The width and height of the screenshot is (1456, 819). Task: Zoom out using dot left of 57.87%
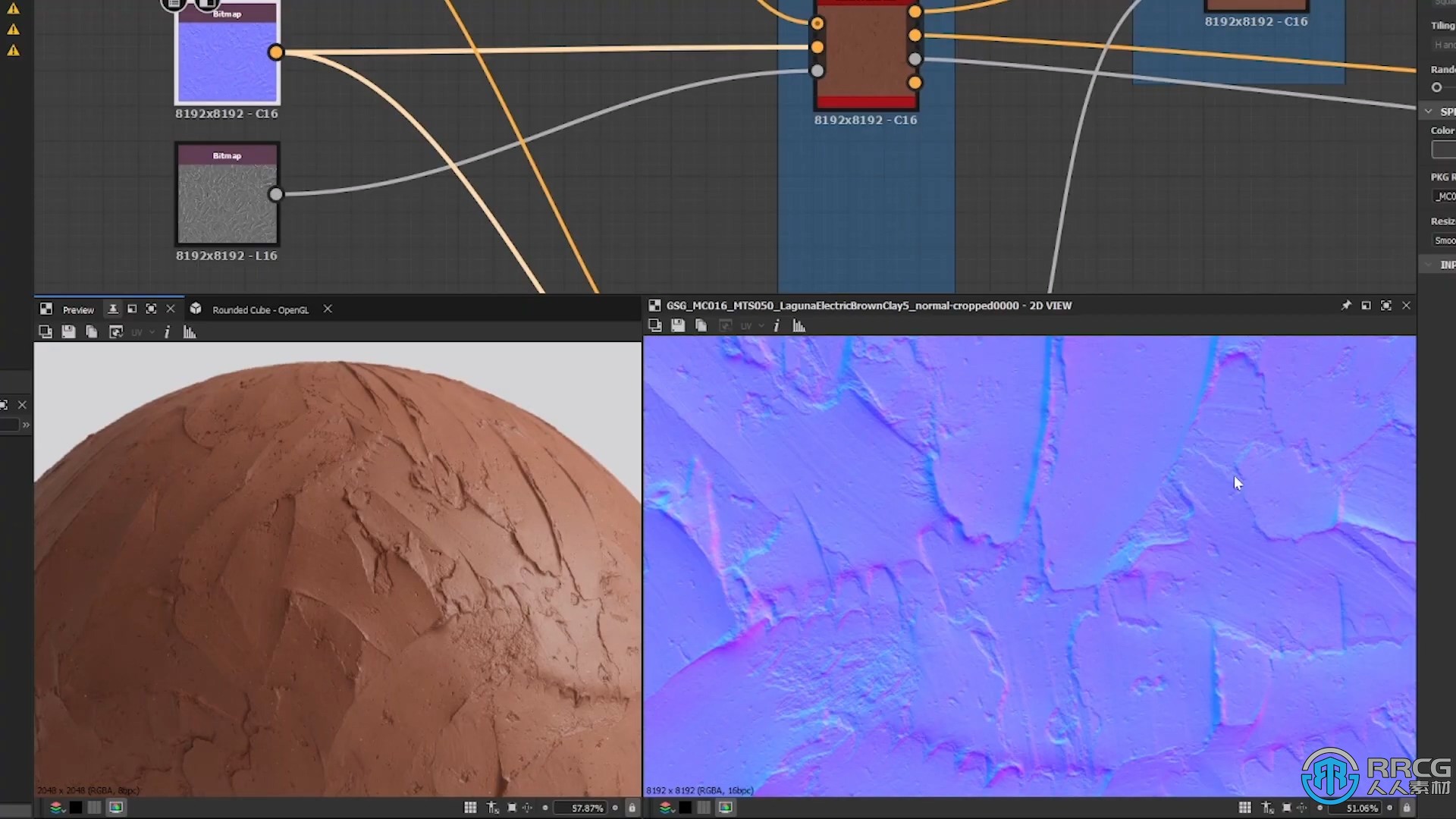click(x=545, y=808)
